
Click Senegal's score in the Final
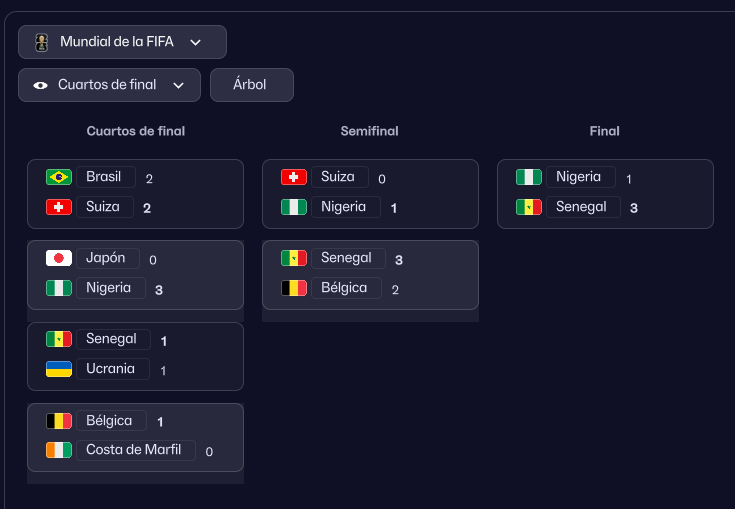click(x=634, y=208)
